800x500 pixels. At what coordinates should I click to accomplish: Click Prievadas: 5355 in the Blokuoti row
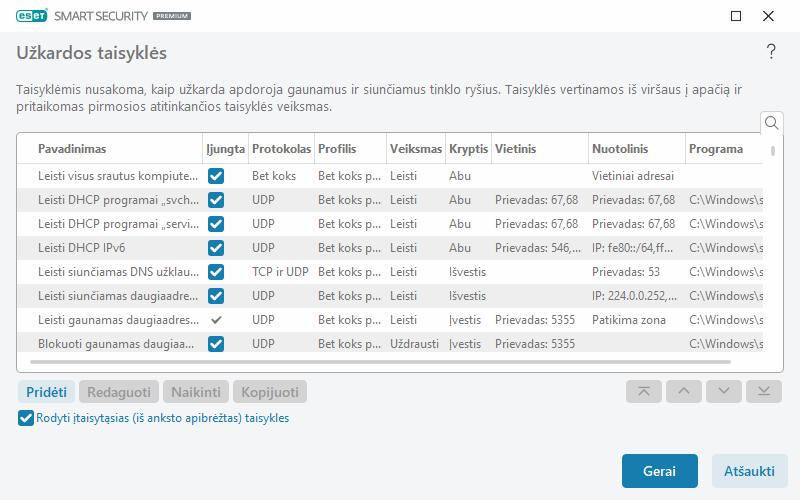click(535, 344)
